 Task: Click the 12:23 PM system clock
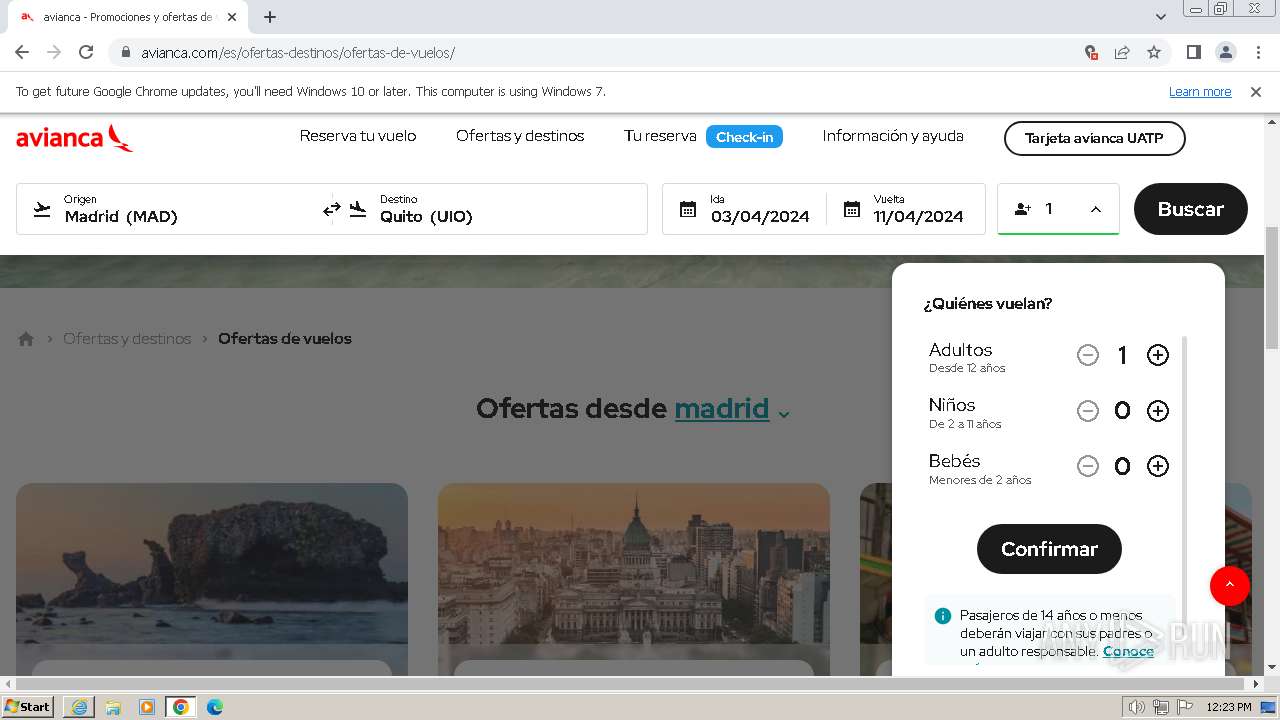pos(1229,707)
